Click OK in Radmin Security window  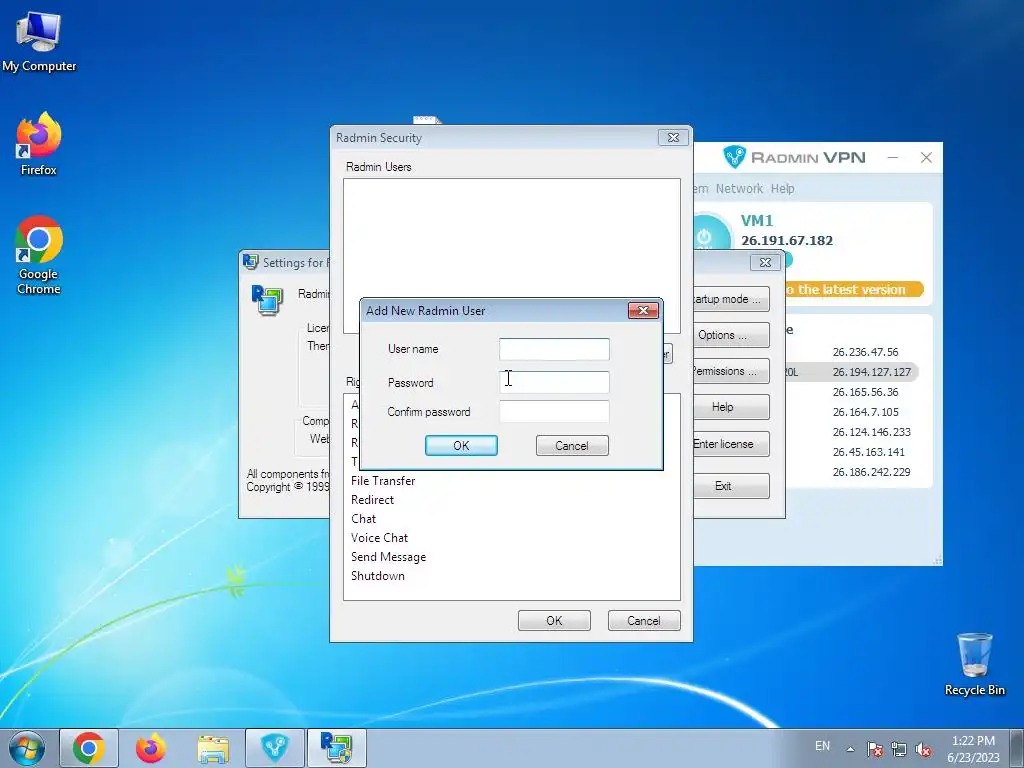coord(554,620)
